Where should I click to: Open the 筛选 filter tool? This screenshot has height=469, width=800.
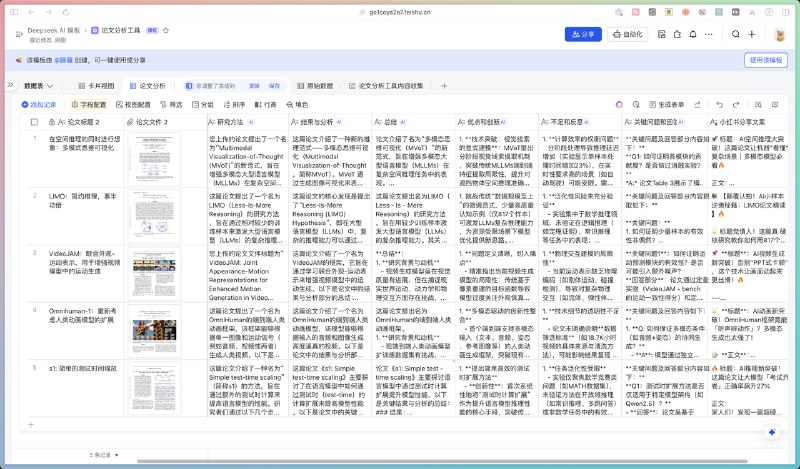[x=171, y=105]
